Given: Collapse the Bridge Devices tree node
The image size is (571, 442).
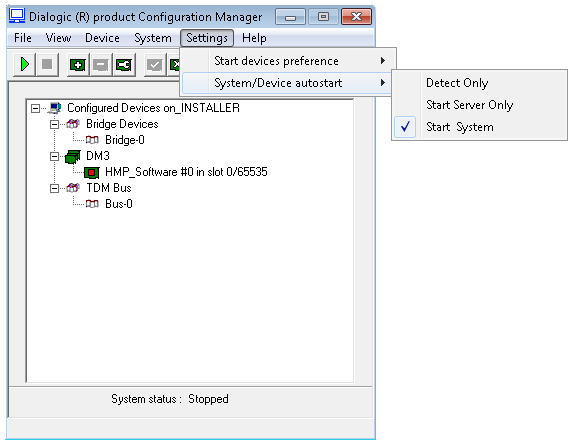Looking at the screenshot, I should 54,125.
